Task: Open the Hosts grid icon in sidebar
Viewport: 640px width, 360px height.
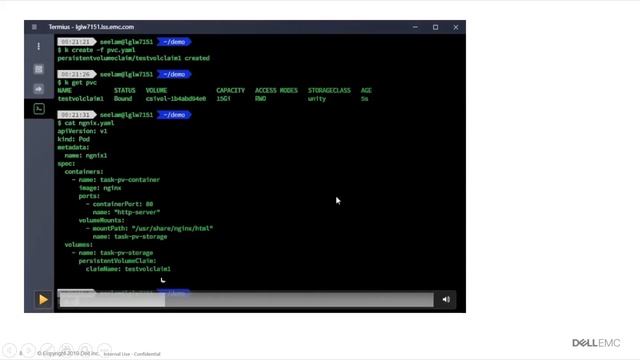Action: (39, 69)
